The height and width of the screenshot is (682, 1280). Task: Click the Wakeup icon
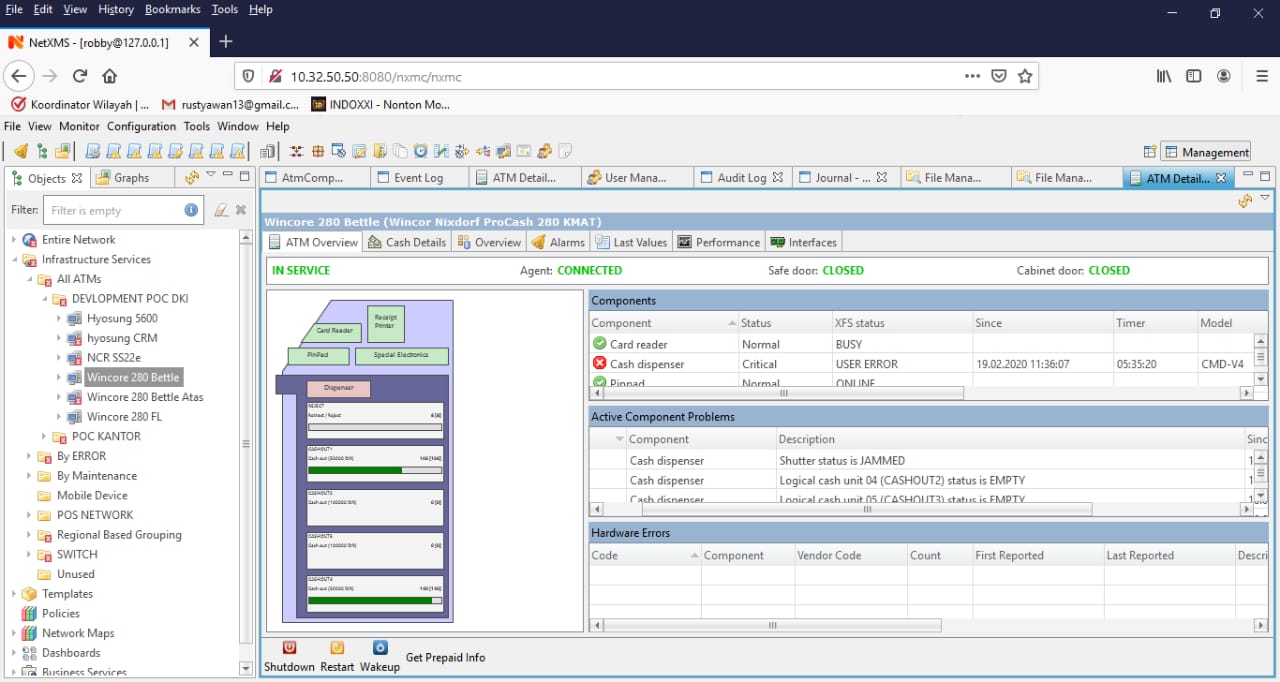(380, 647)
